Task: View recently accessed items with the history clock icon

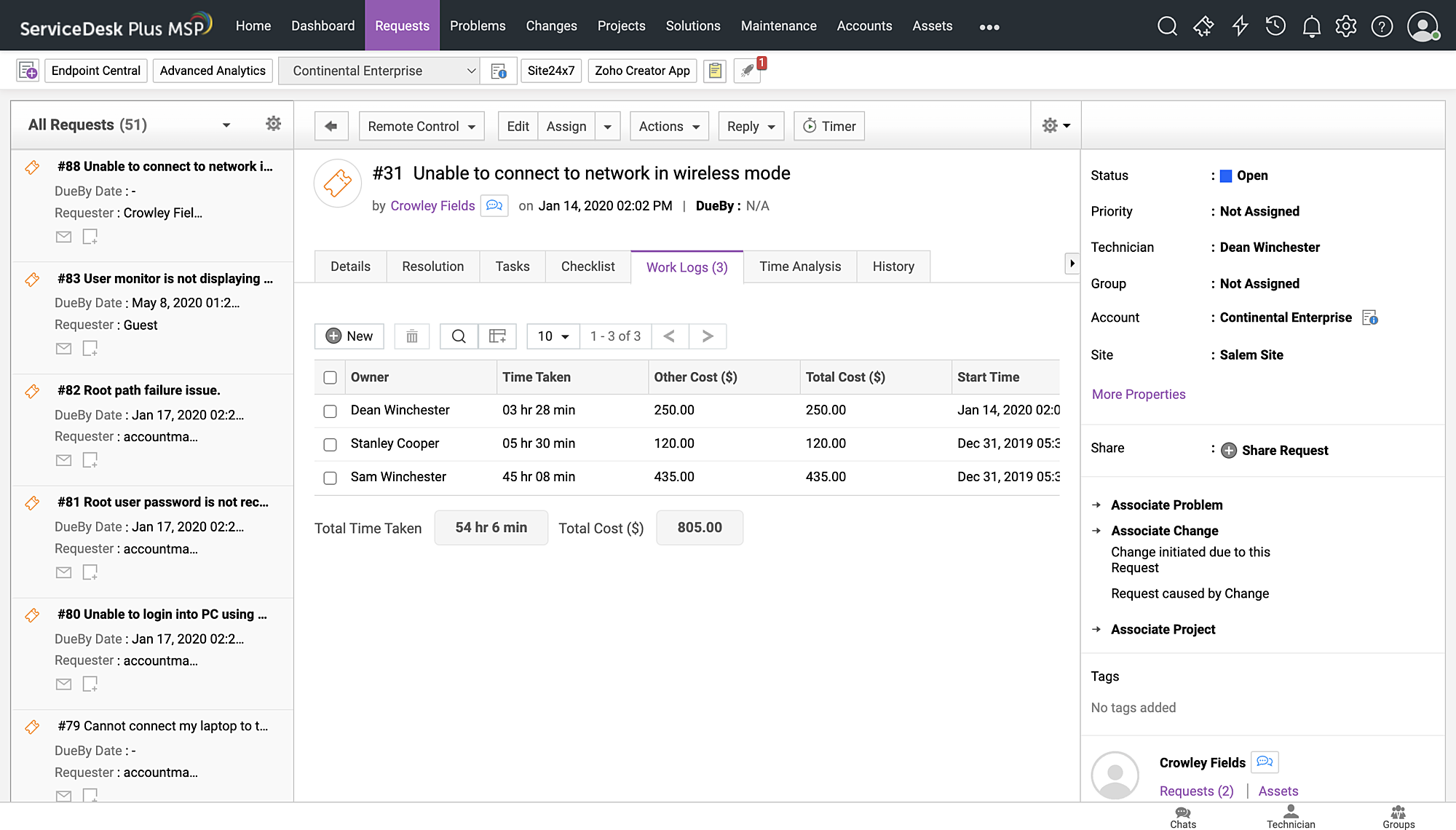Action: [1275, 25]
